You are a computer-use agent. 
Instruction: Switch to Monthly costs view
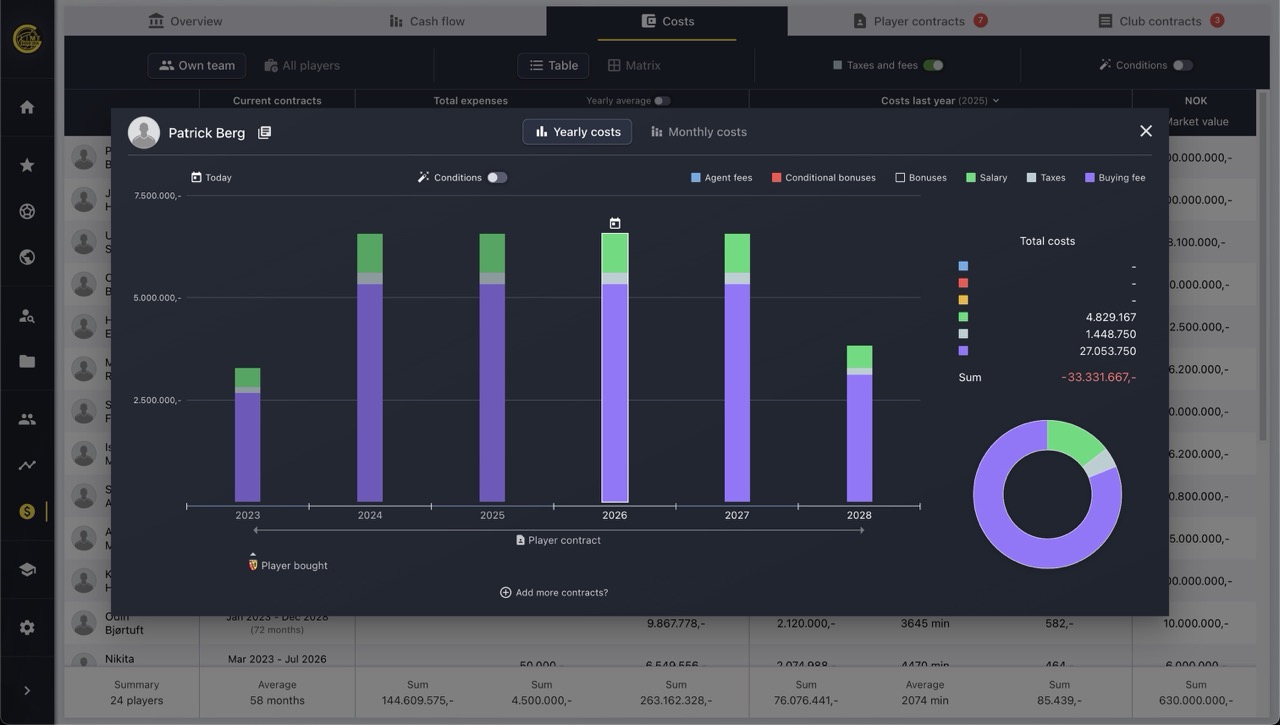[698, 132]
